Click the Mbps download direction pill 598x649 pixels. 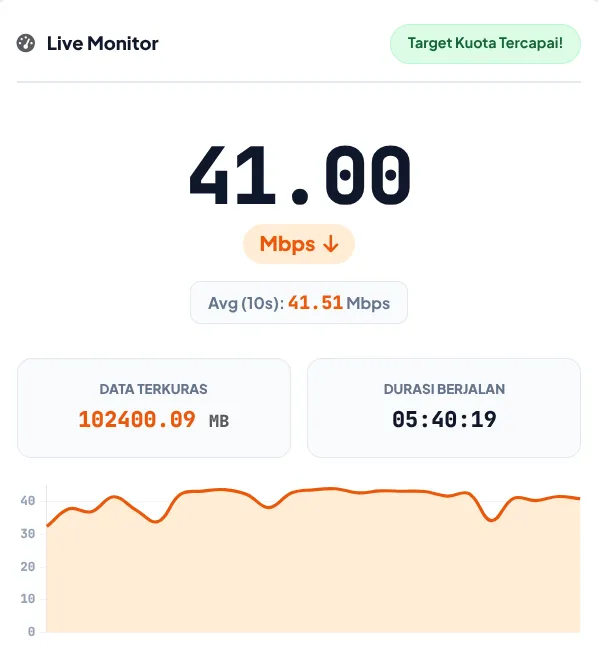pos(299,244)
